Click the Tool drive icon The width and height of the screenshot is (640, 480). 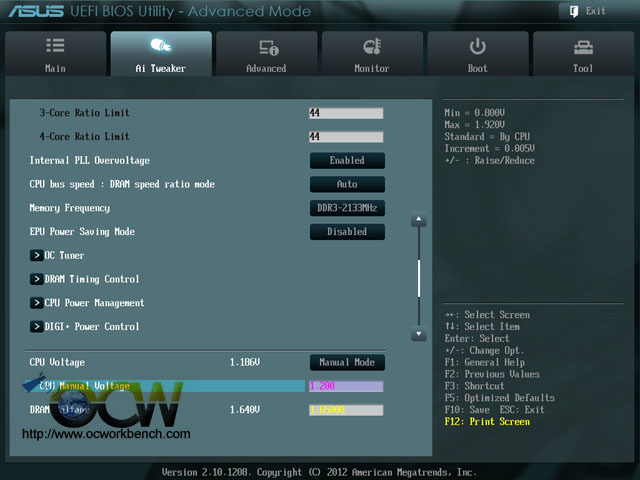583,47
